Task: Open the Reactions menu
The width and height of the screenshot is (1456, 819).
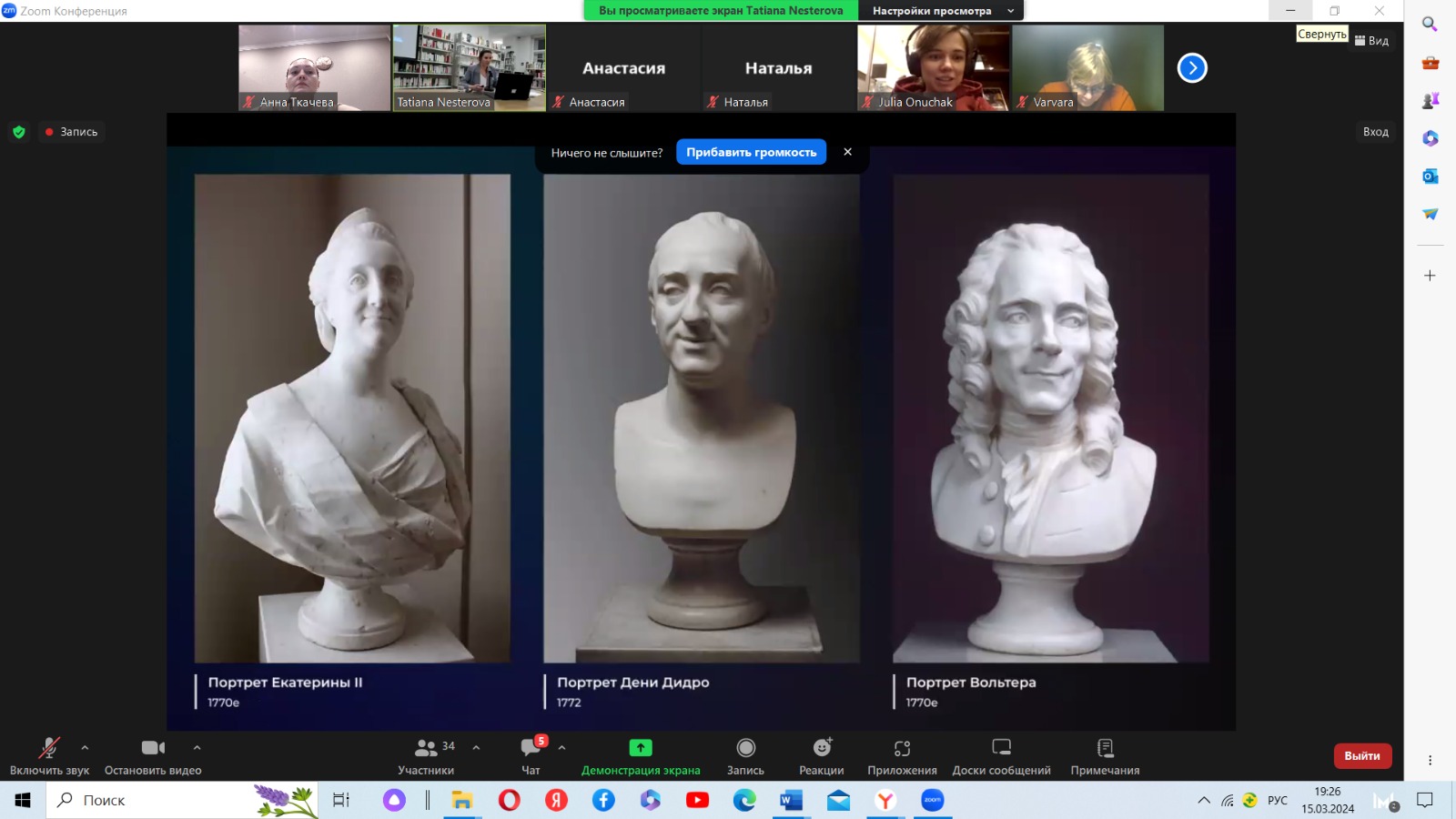Action: (822, 748)
